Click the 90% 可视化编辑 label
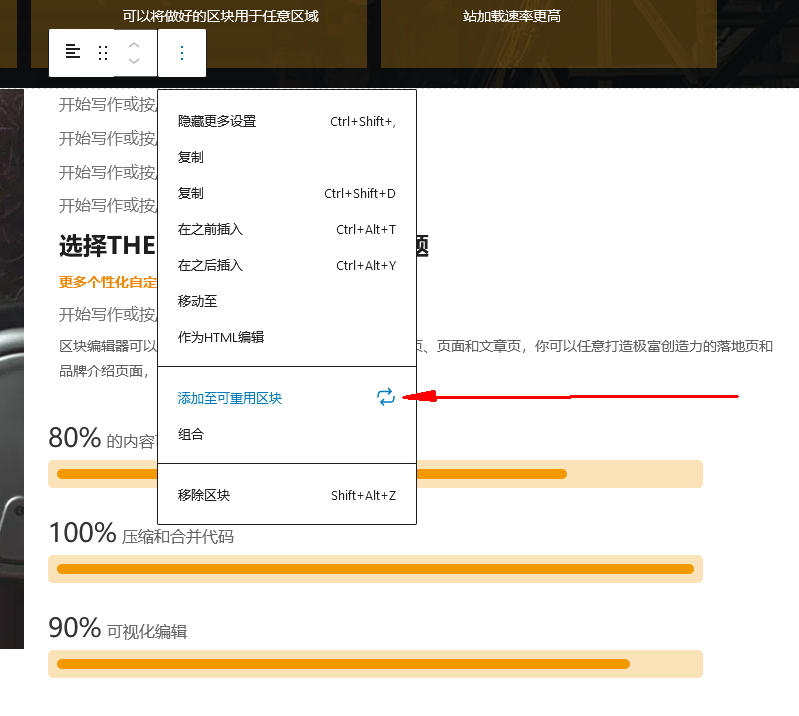Screen dimensions: 799x716 [x=118, y=628]
